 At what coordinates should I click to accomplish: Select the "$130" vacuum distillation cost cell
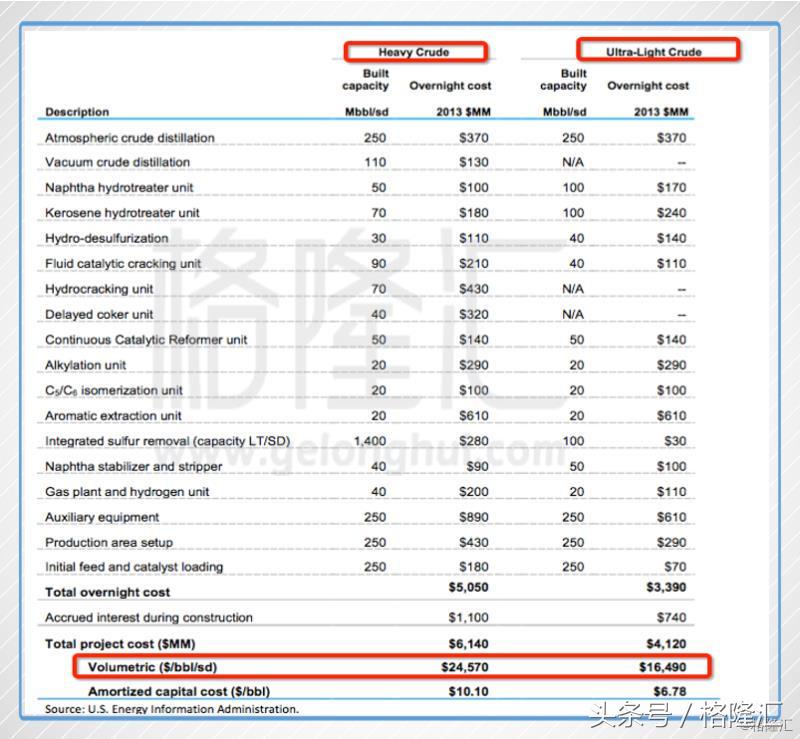pyautogui.click(x=473, y=162)
